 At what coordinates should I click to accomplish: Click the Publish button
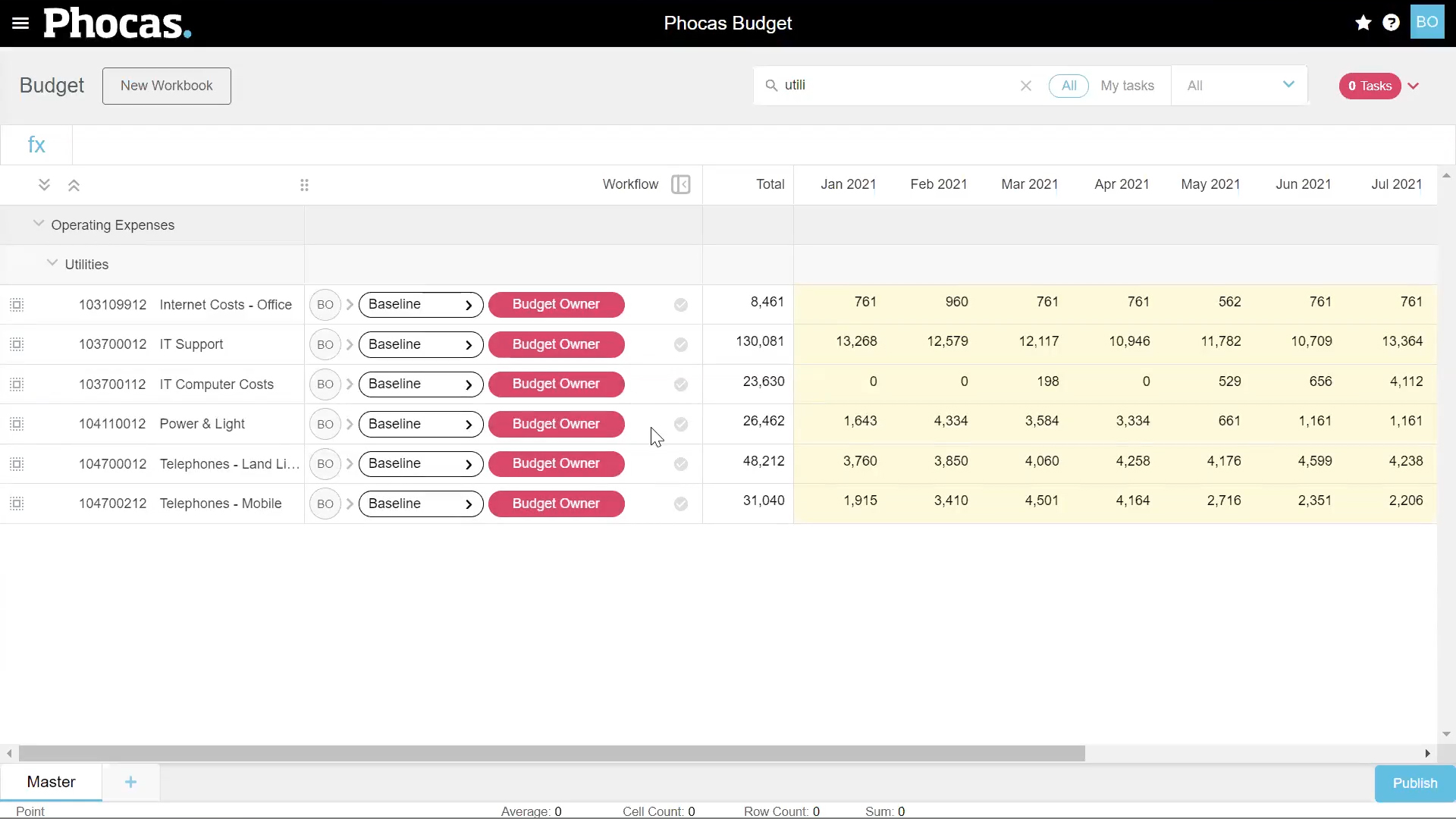pos(1414,783)
